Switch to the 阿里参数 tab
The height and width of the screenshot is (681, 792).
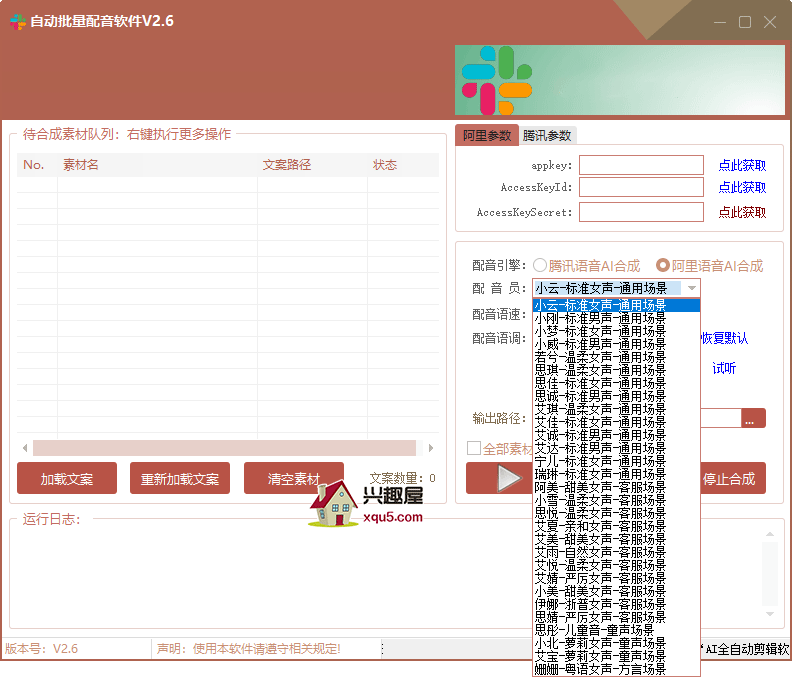pyautogui.click(x=487, y=135)
